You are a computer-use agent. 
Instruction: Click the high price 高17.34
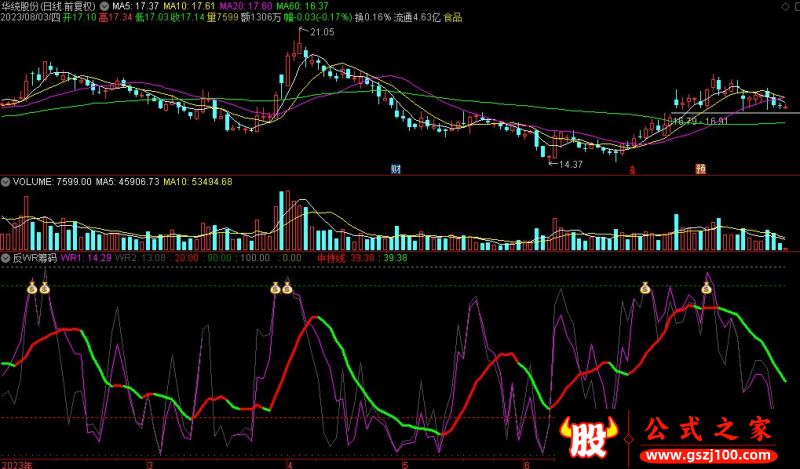tap(115, 17)
